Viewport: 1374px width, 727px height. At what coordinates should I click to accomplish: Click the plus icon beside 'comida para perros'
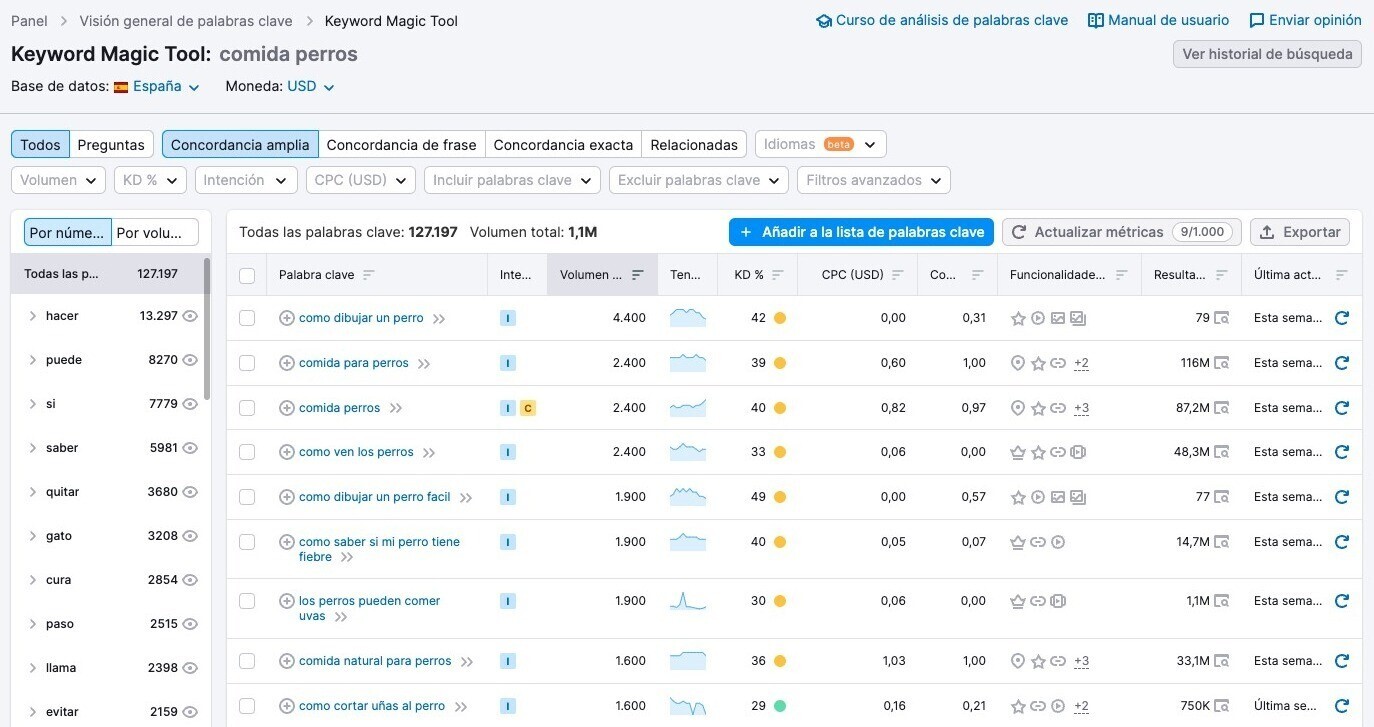click(287, 363)
